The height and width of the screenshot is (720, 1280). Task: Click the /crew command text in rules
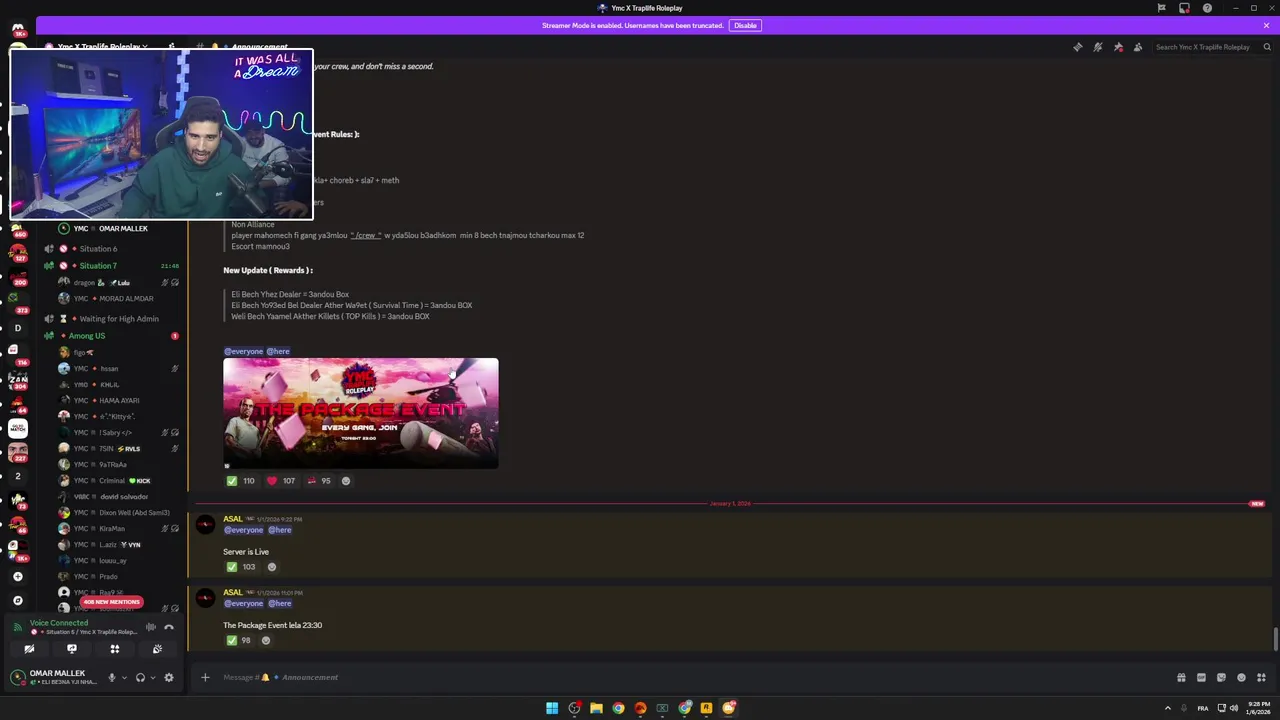click(x=365, y=235)
